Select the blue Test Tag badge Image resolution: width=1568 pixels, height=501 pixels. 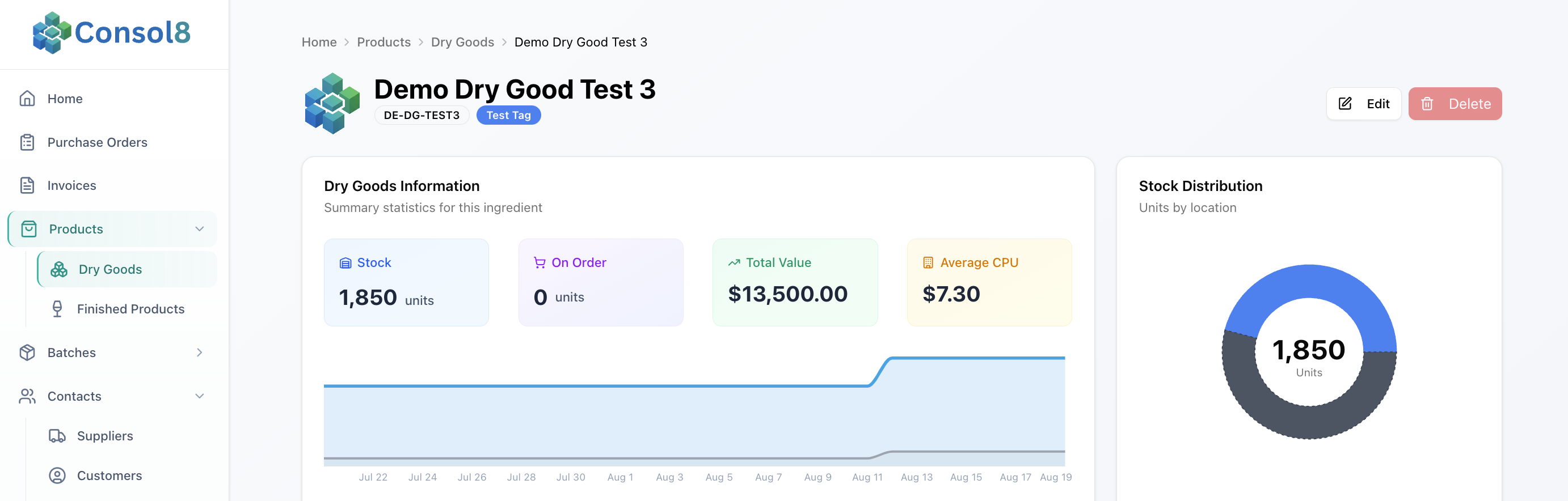(x=508, y=115)
